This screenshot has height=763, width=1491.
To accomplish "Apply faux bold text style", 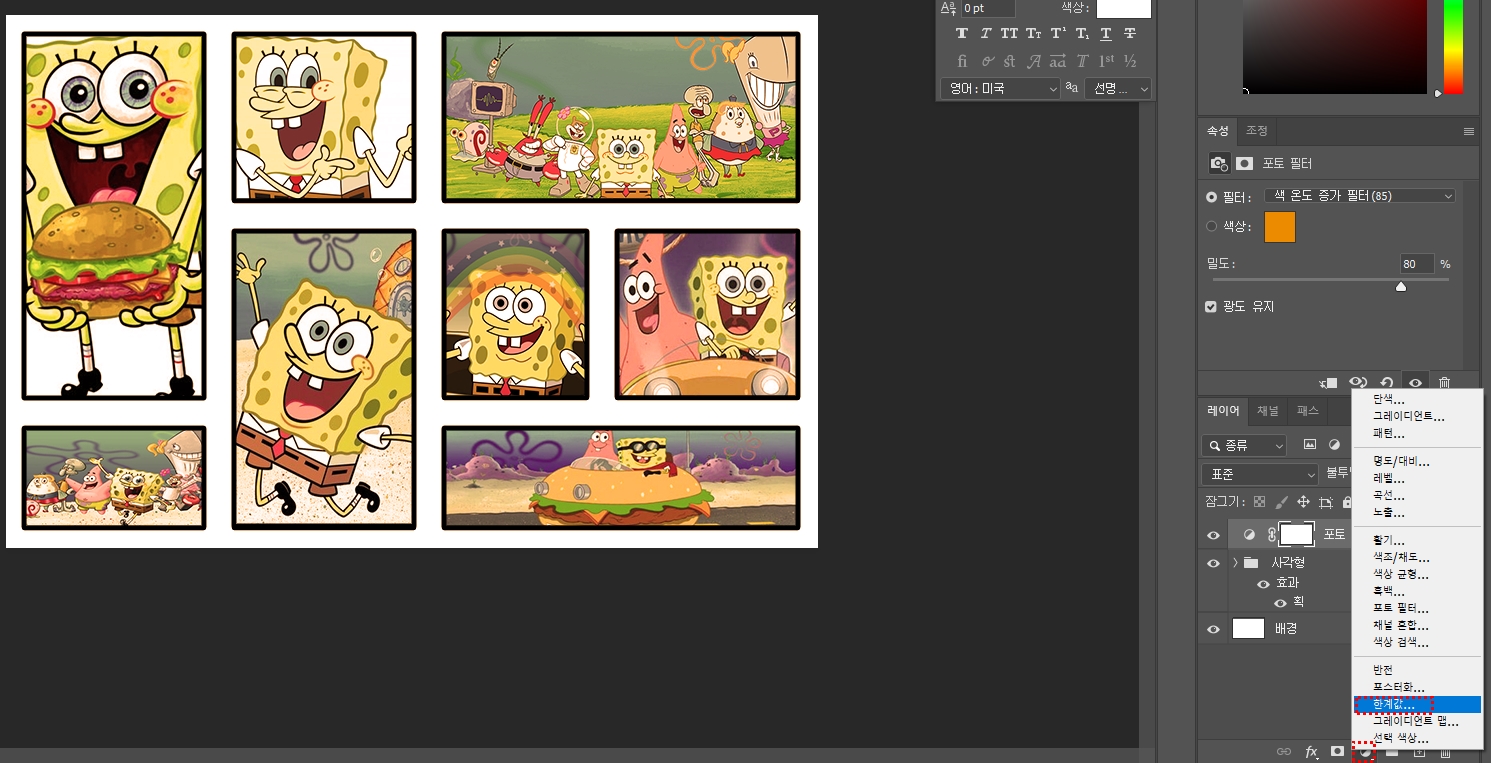I will tap(962, 34).
